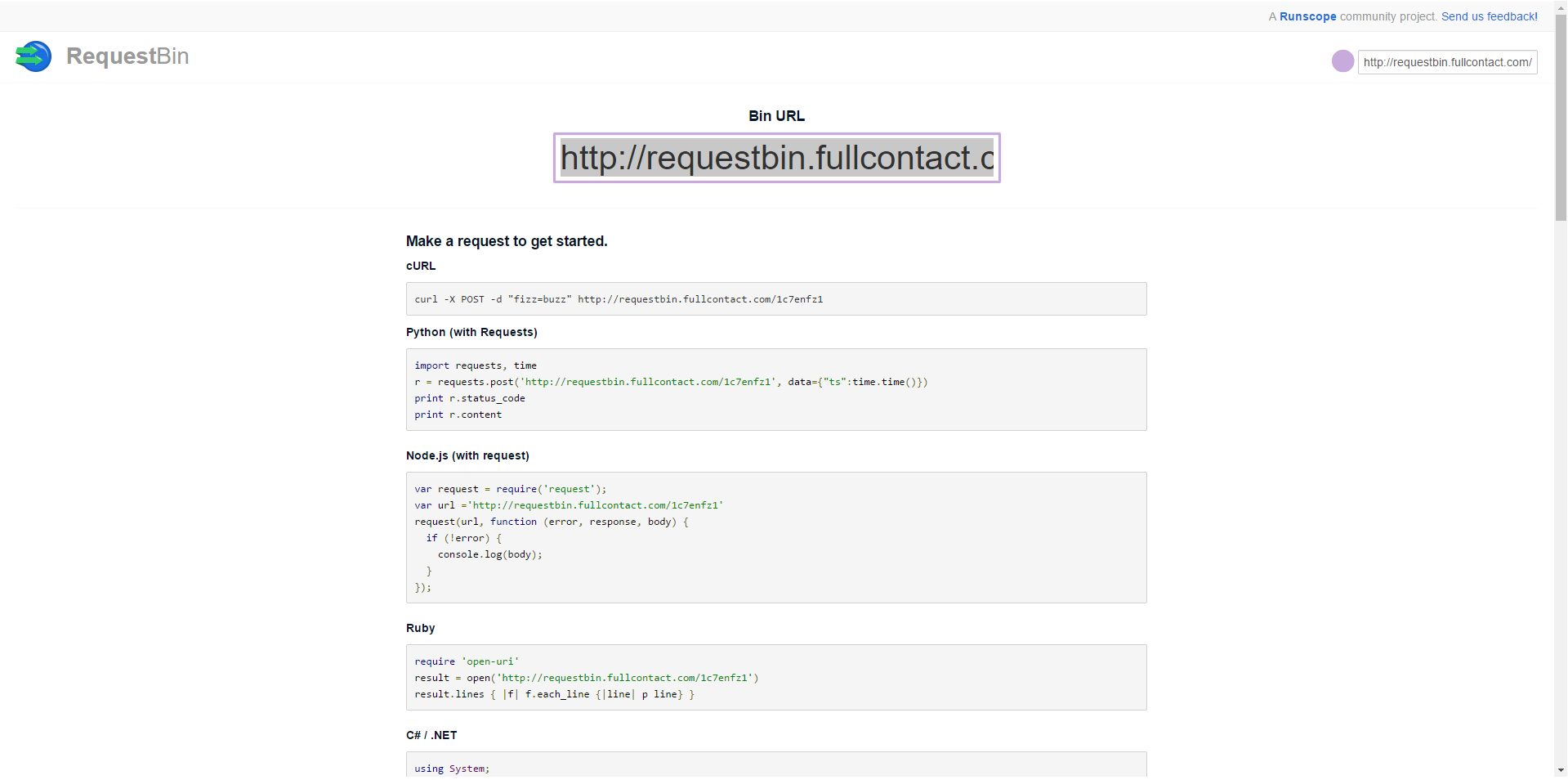The height and width of the screenshot is (780, 1568).
Task: Click the vertical scrollbar thumb
Action: tap(1561, 116)
